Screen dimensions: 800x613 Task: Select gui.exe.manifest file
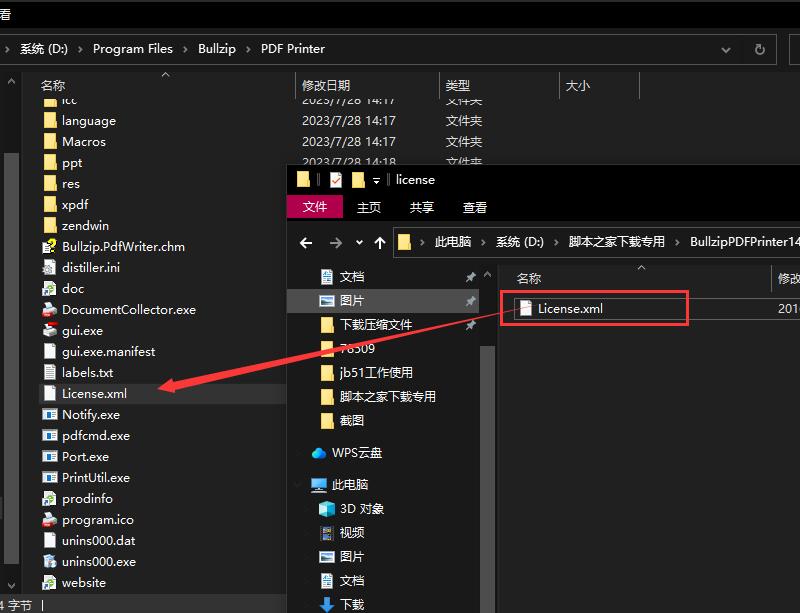(x=108, y=352)
